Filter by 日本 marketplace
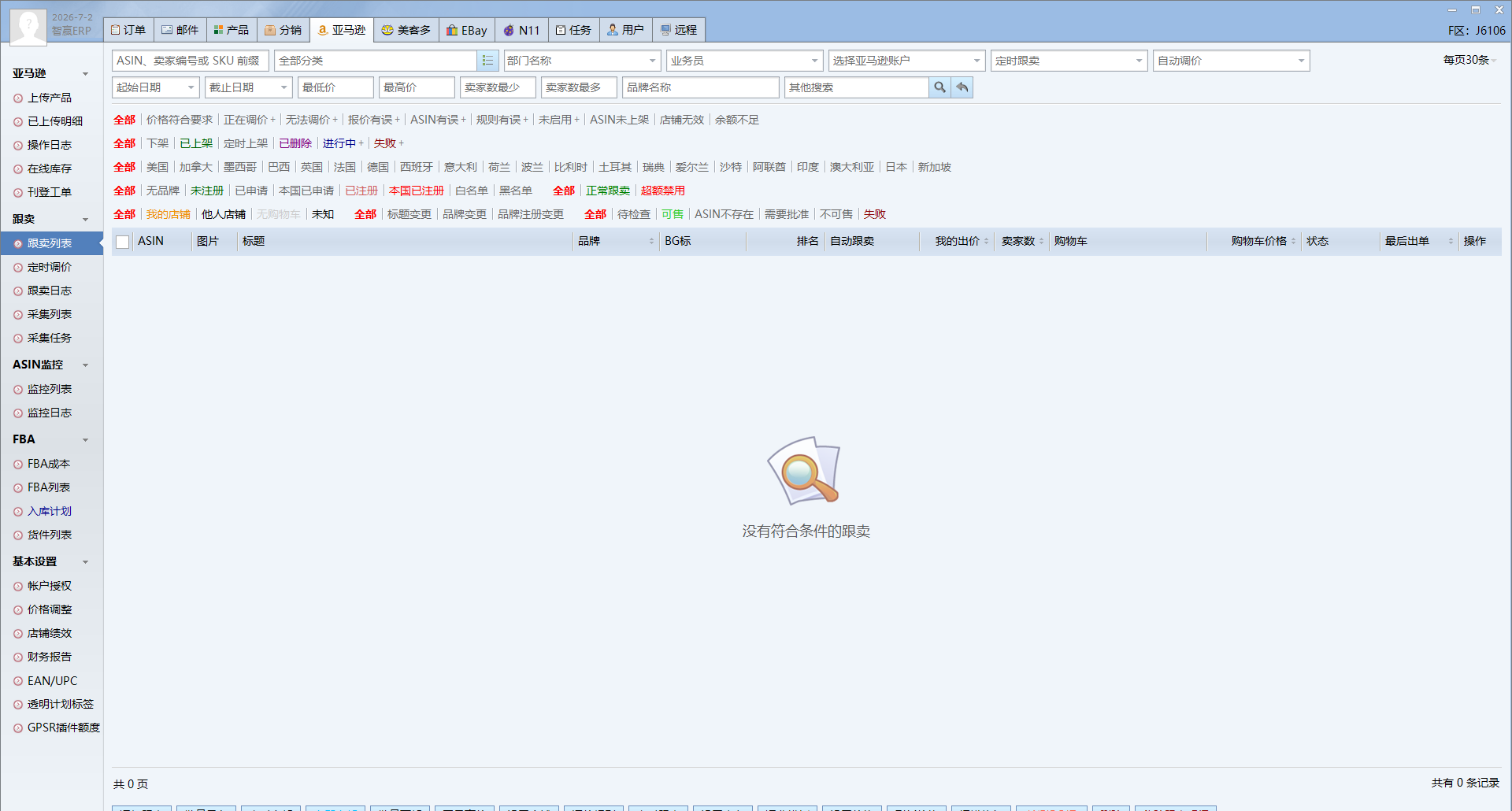 pos(896,167)
